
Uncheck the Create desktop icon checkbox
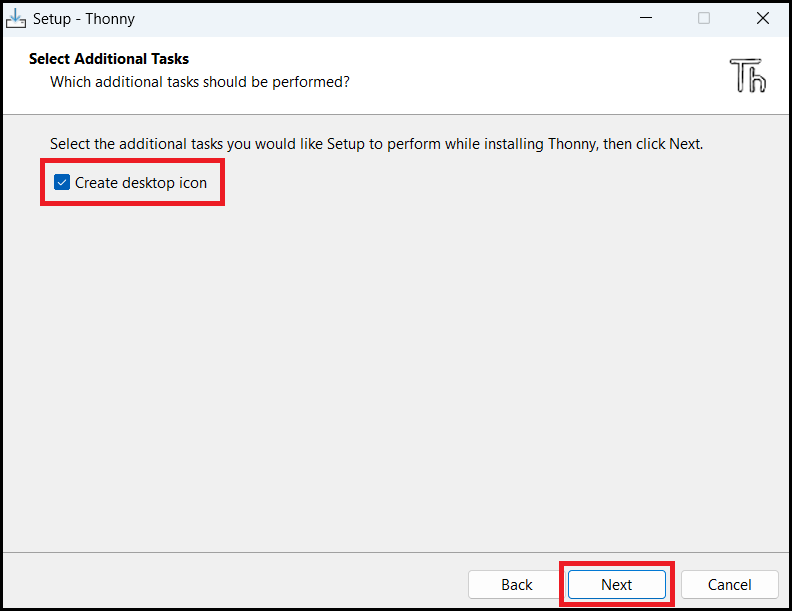coord(62,182)
